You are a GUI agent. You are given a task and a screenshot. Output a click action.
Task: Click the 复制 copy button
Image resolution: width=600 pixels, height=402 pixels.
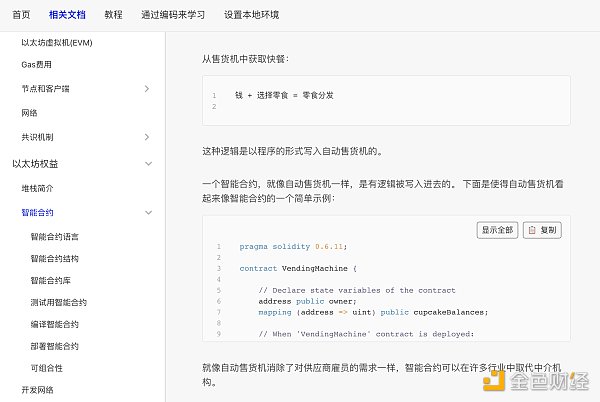542,229
